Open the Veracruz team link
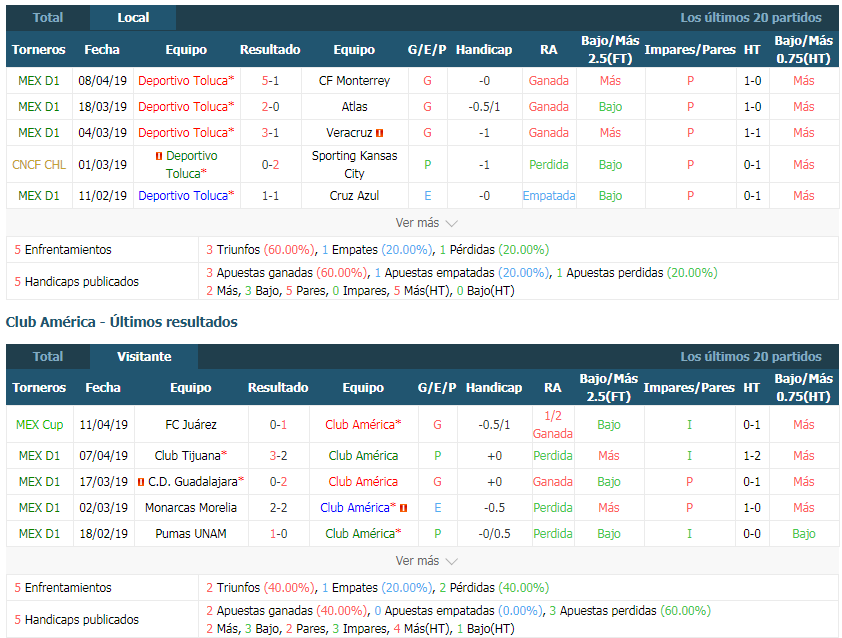This screenshot has height=638, width=842. click(x=349, y=133)
